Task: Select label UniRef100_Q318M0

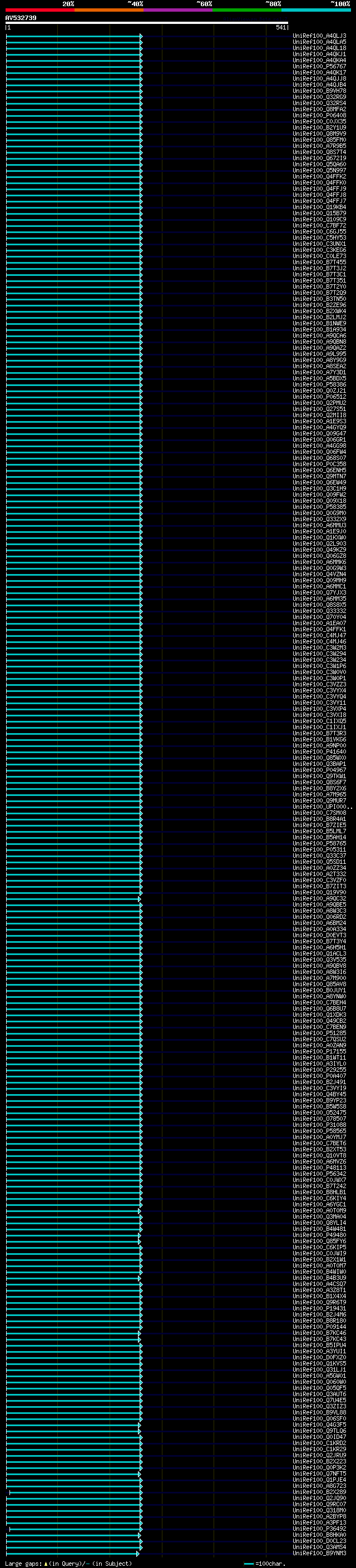Action: 319,1510
